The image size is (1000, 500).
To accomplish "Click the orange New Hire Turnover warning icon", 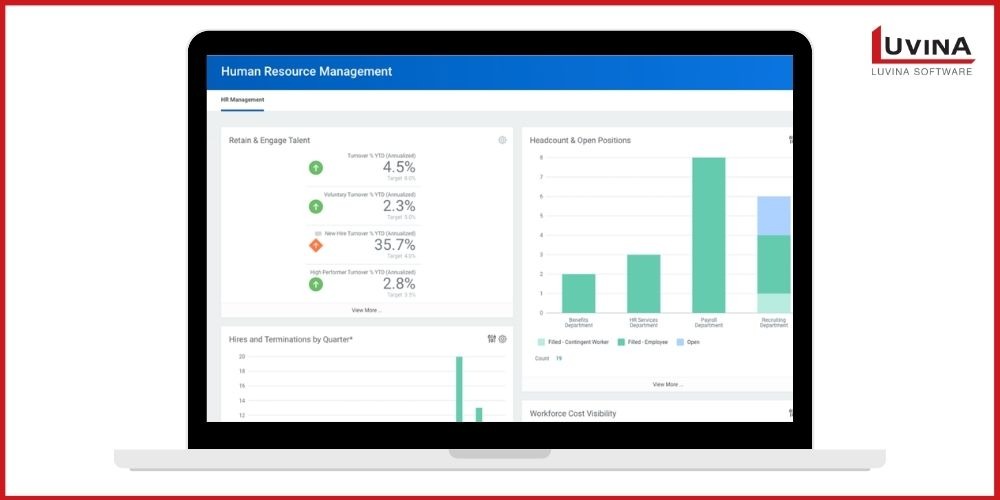I will tap(316, 245).
